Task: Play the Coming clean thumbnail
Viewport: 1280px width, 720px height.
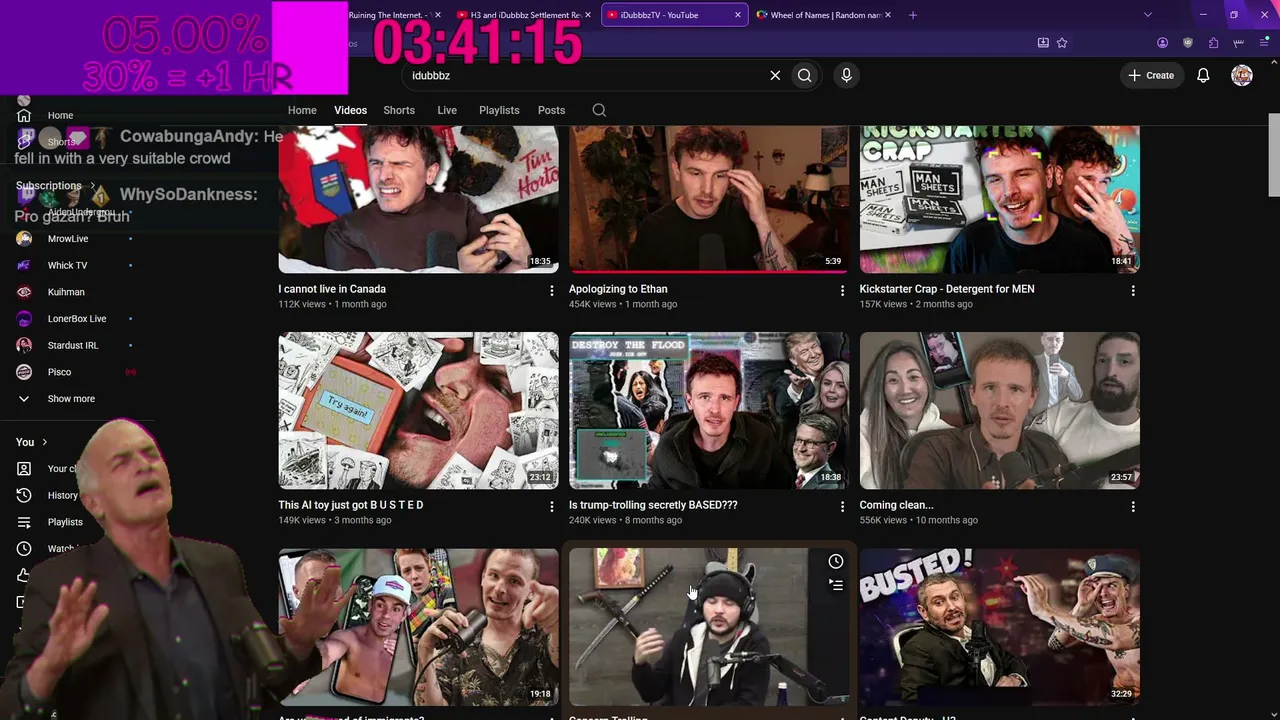Action: [1000, 410]
